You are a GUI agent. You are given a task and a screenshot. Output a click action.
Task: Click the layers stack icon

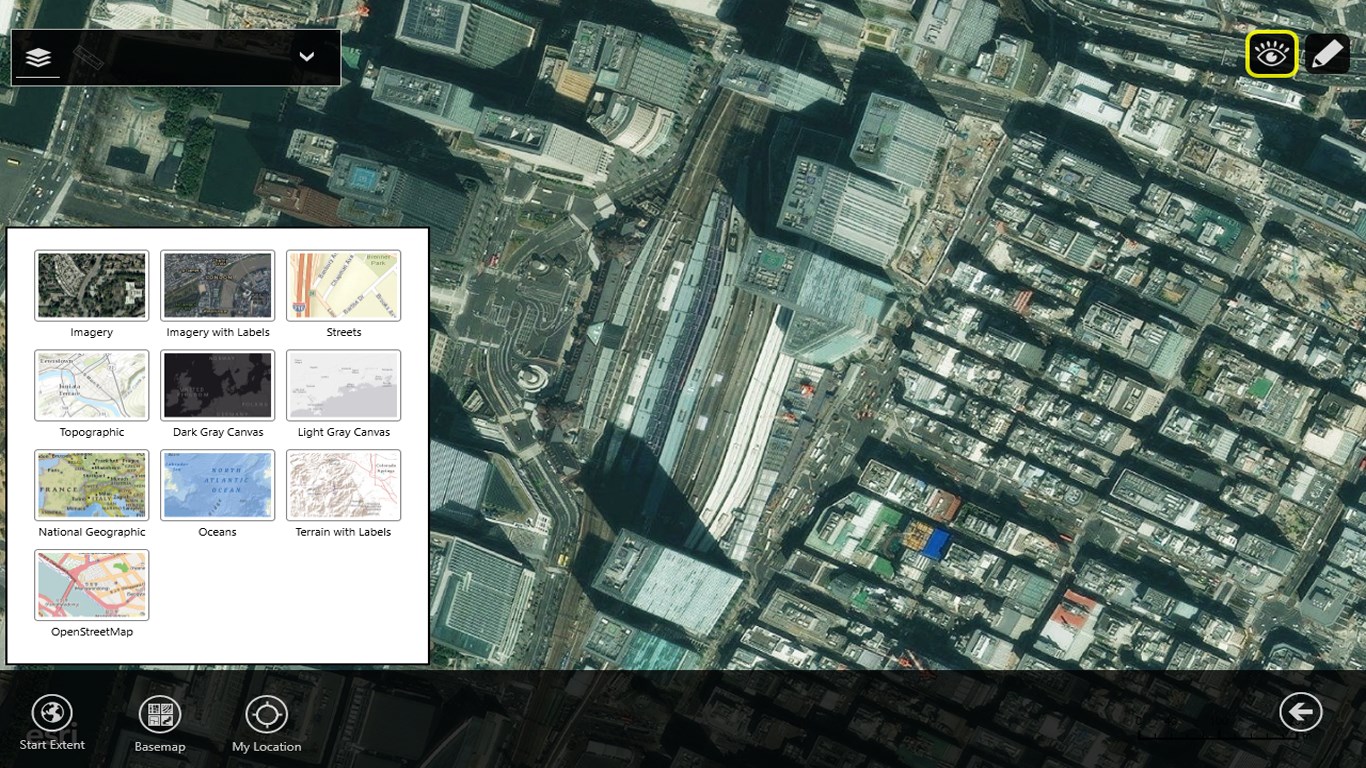38,58
